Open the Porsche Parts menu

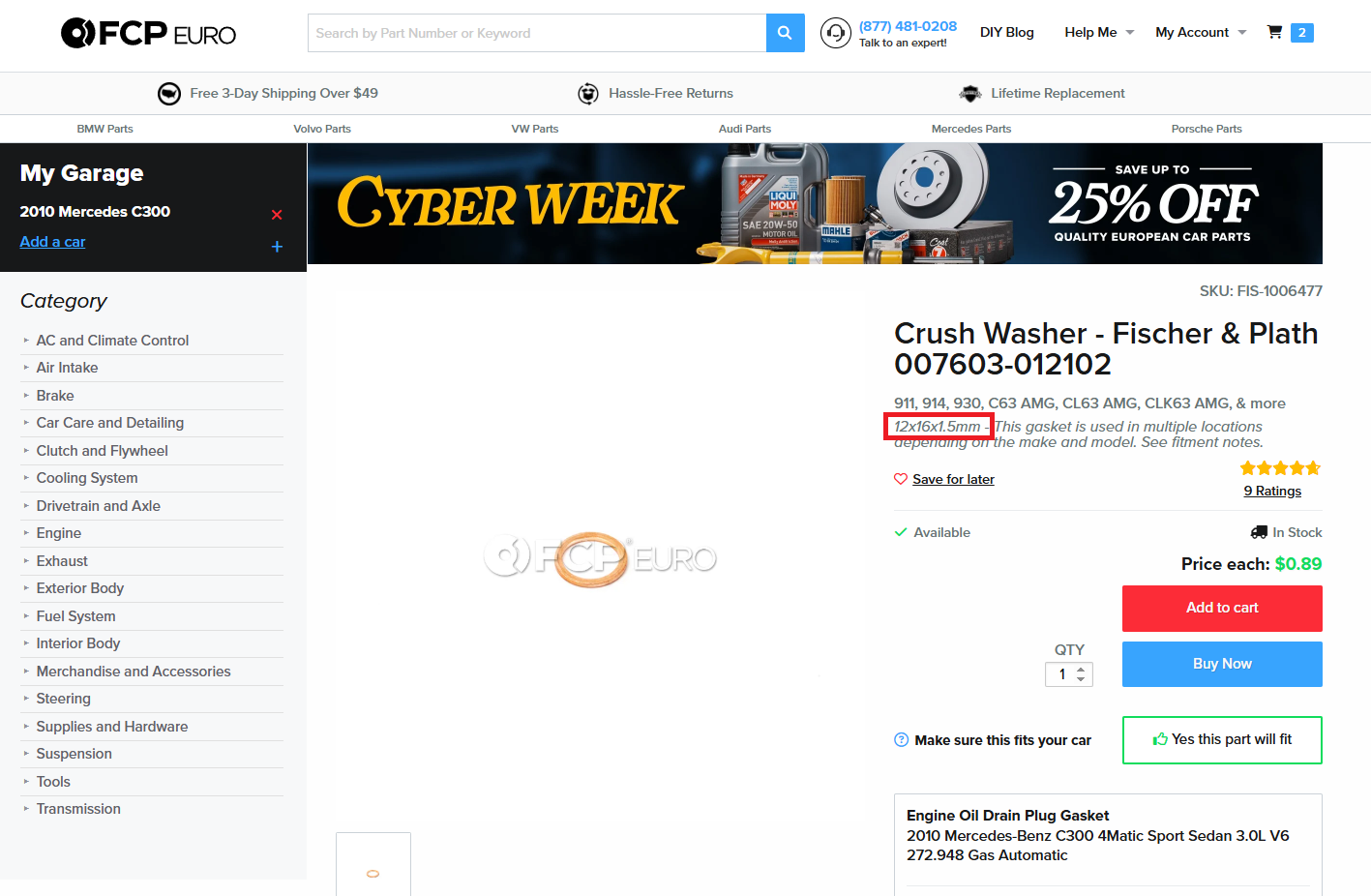[x=1206, y=129]
